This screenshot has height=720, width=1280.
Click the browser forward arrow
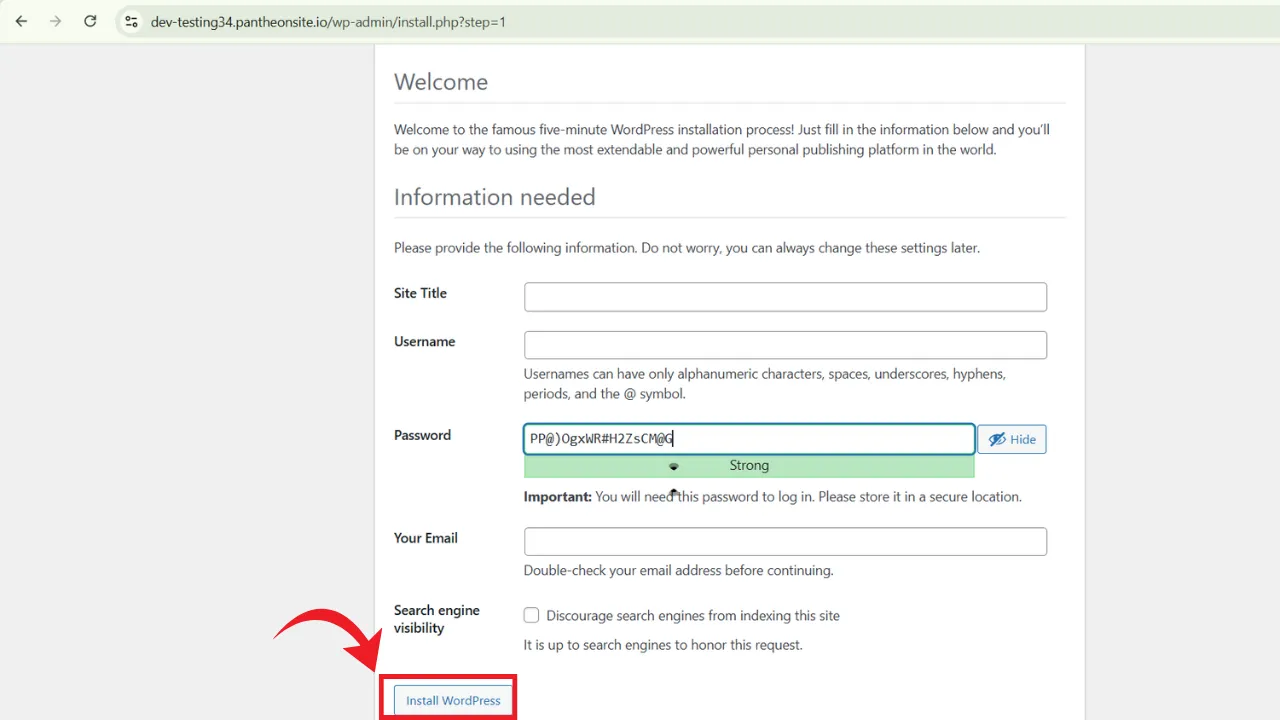55,21
